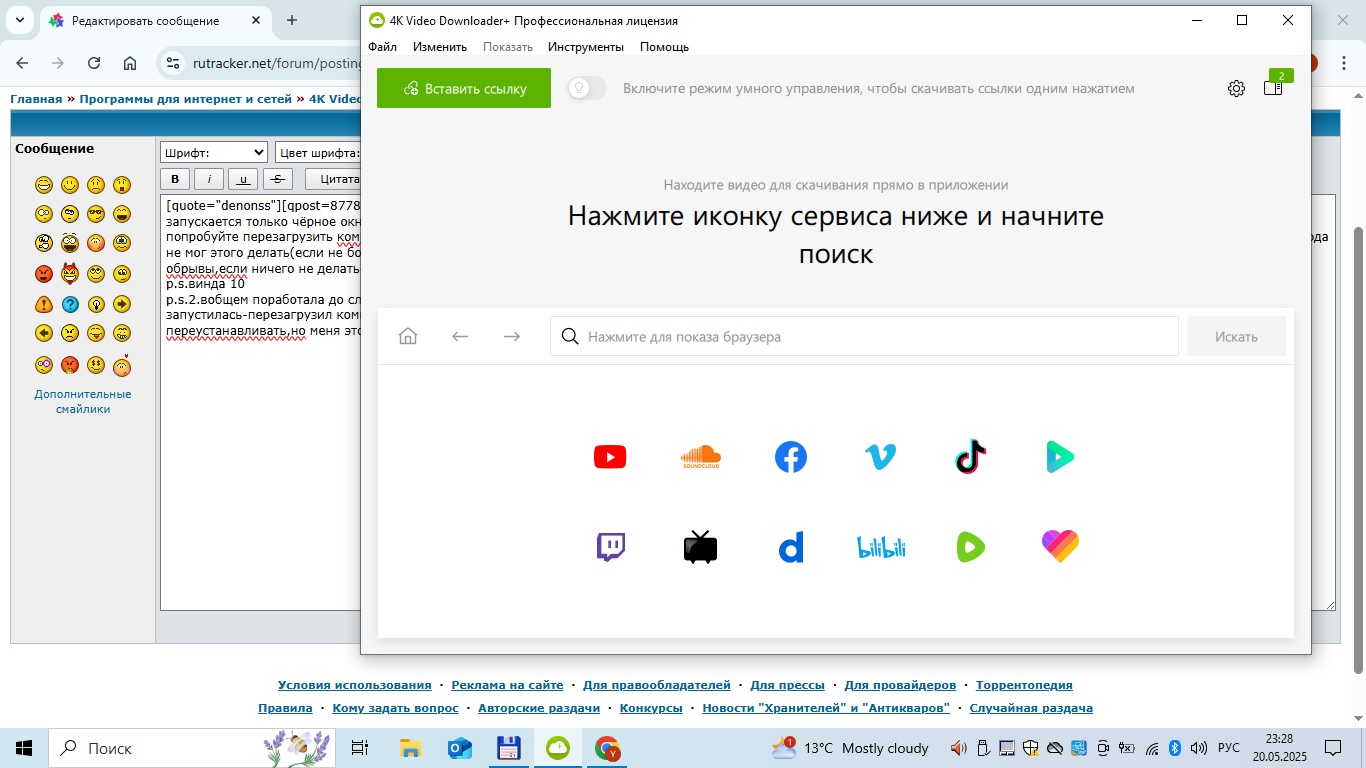Toggle italic formatting in forum editor
Image resolution: width=1366 pixels, height=768 pixels.
click(x=209, y=179)
